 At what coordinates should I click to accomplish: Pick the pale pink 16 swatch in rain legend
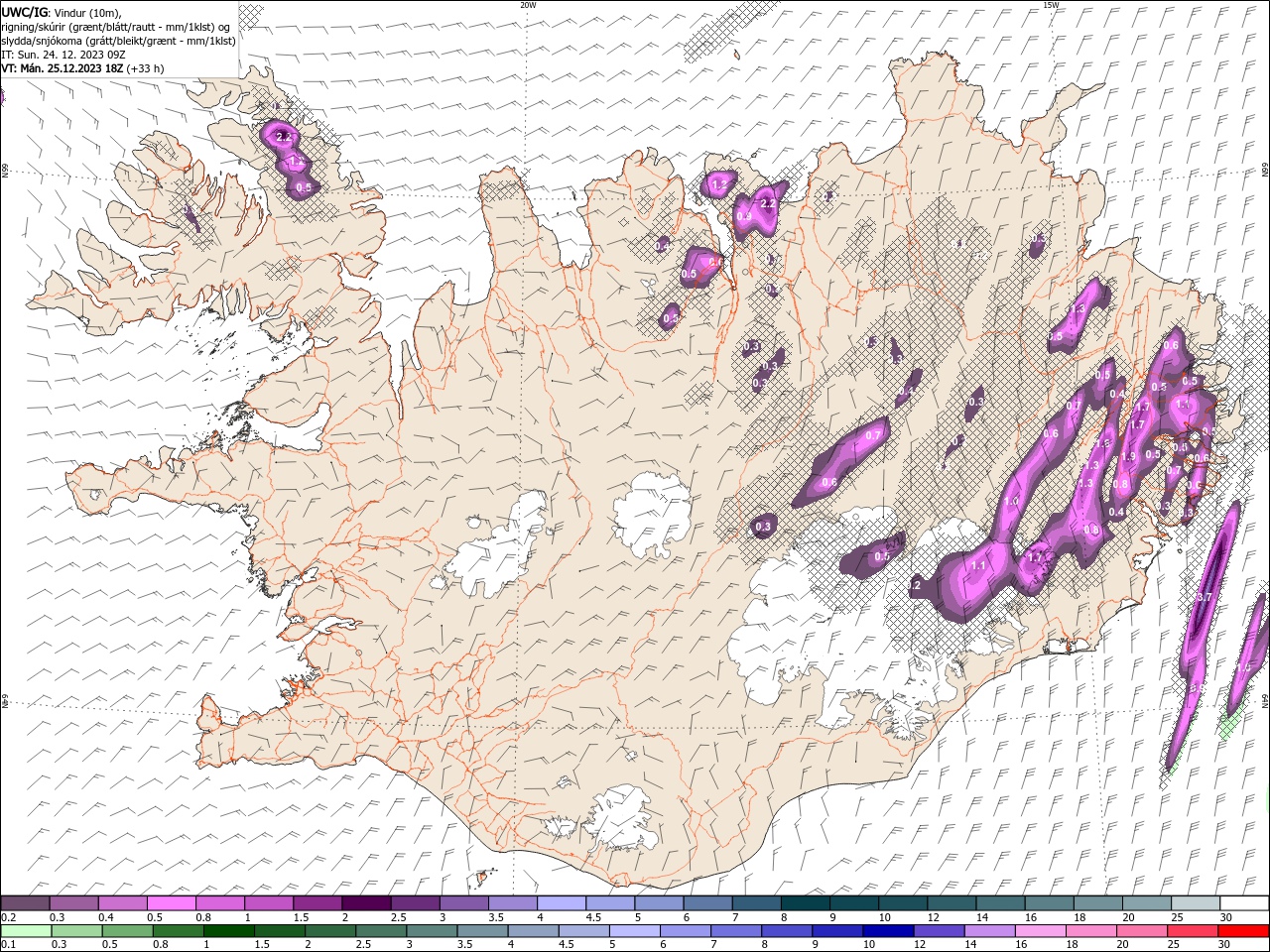(x=1041, y=931)
